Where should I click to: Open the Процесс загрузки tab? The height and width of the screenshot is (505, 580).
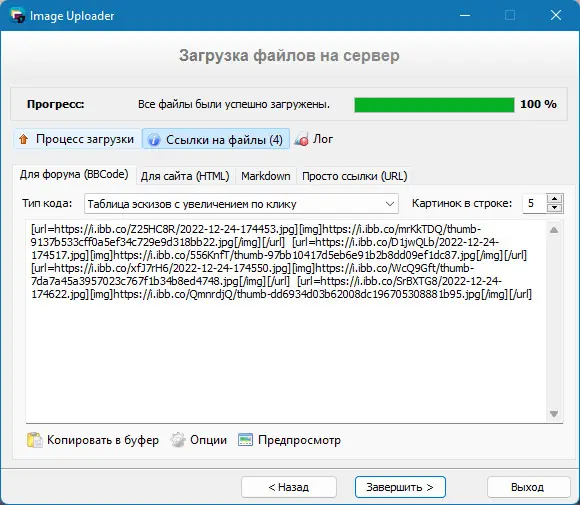coord(77,139)
